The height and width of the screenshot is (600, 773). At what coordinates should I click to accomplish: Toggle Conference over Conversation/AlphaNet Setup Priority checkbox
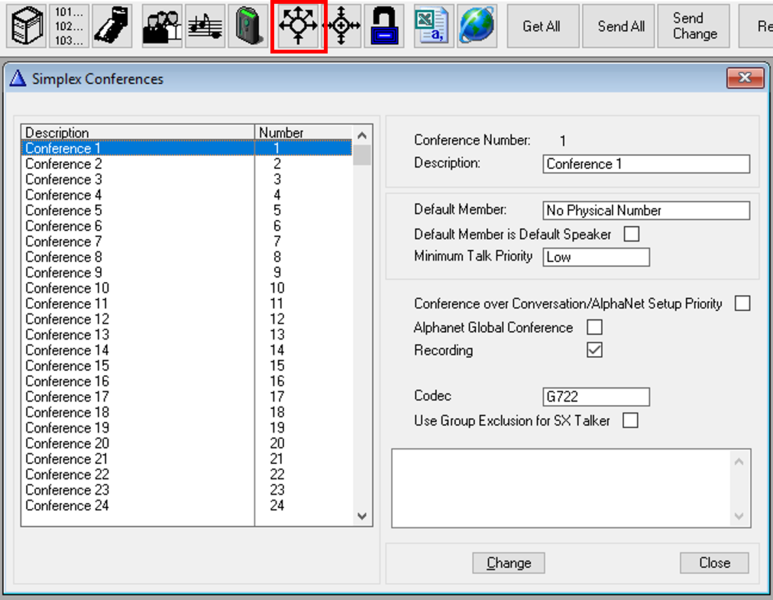click(x=742, y=303)
